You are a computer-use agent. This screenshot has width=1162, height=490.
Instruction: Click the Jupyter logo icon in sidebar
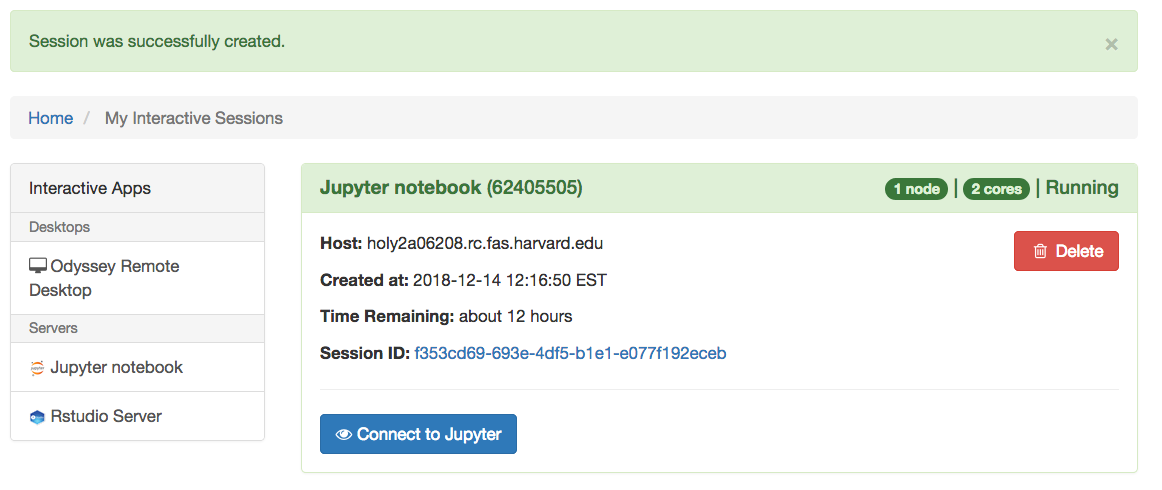[x=37, y=368]
